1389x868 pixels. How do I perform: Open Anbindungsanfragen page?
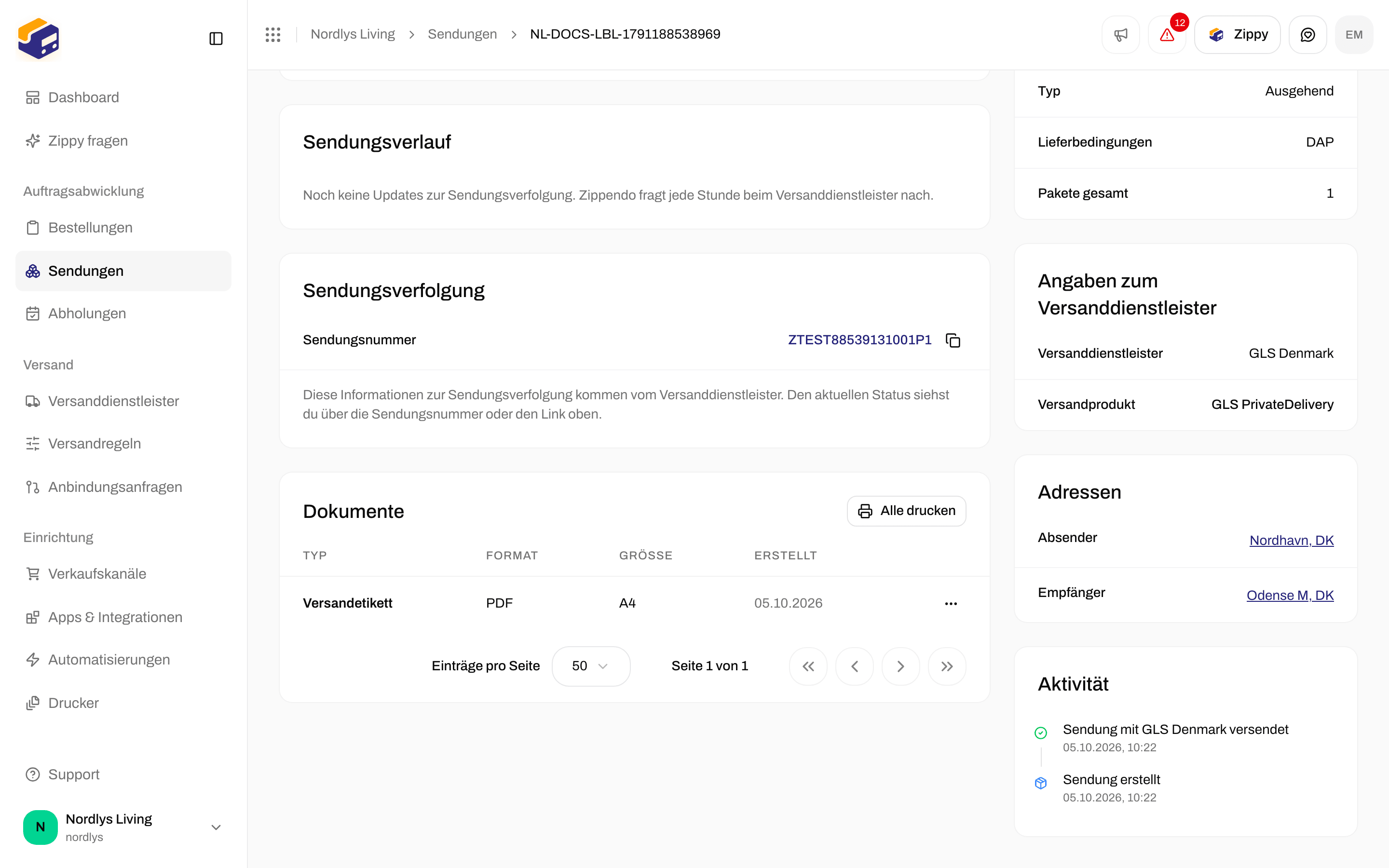(x=123, y=487)
